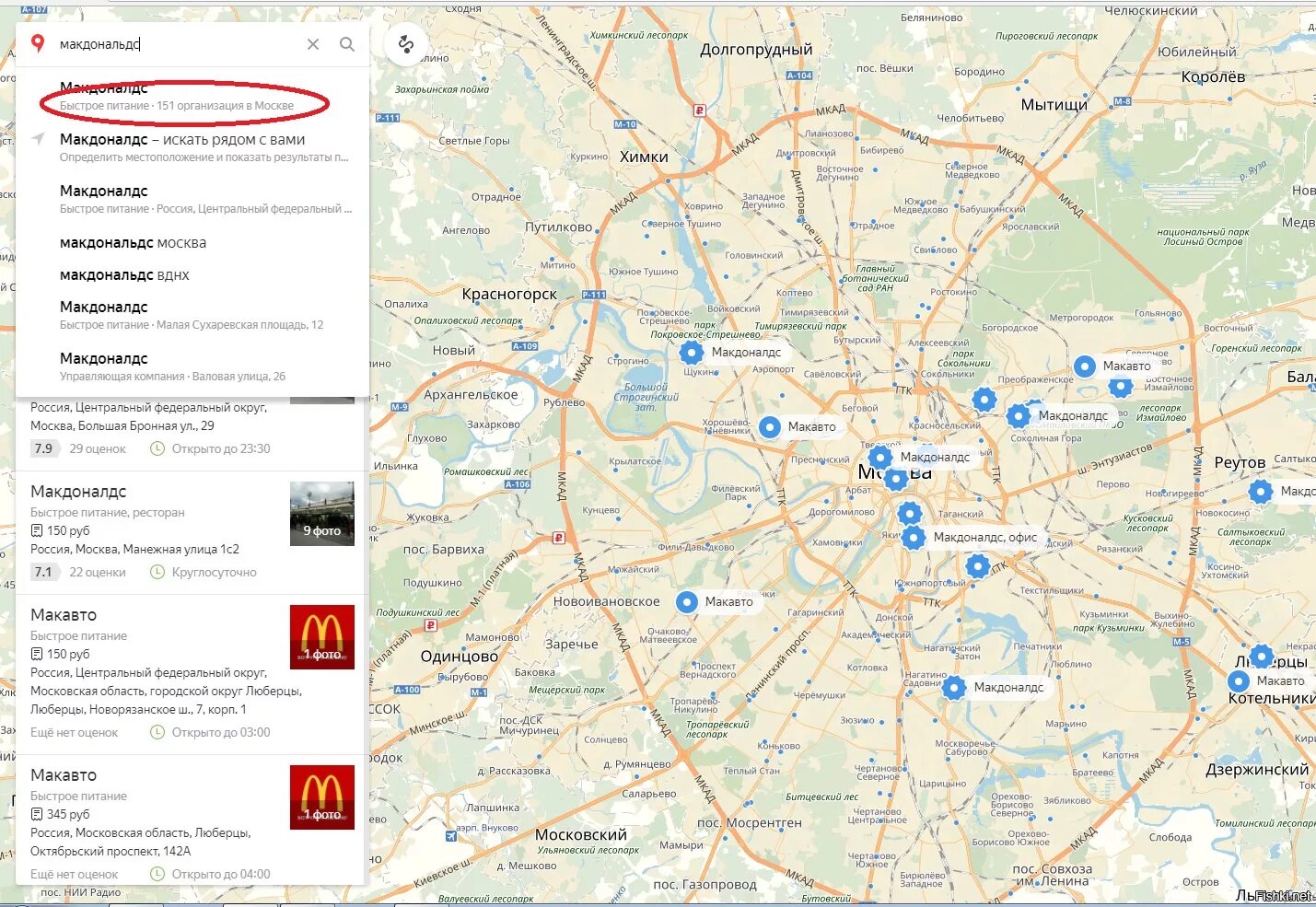This screenshot has width=1316, height=907.
Task: Click 'Ещё нет оценок' on the Новорязанское ш. Макавто card
Action: pyautogui.click(x=75, y=732)
